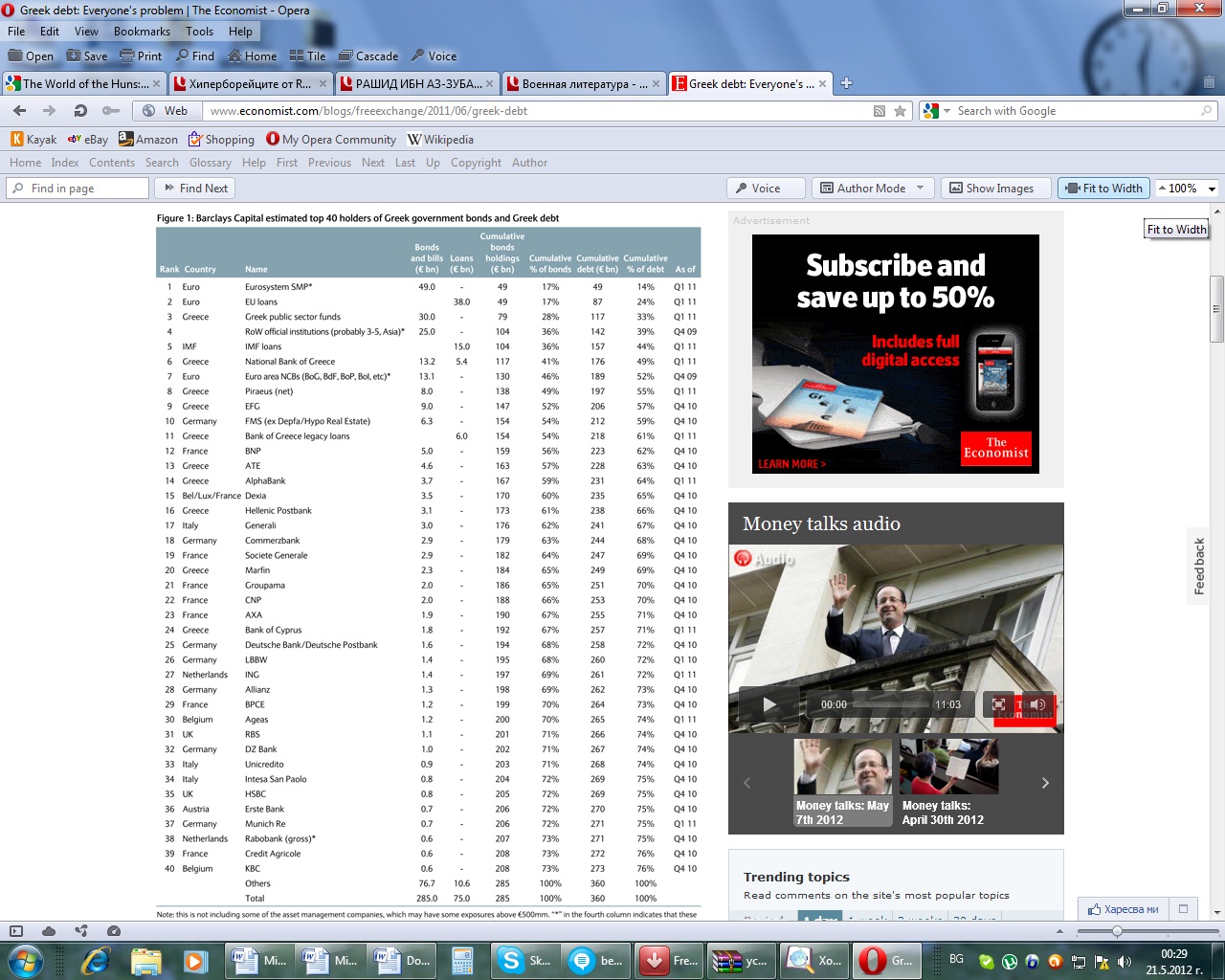The width and height of the screenshot is (1225, 980).
Task: Open My Opera Community bookmark
Action: tap(330, 140)
